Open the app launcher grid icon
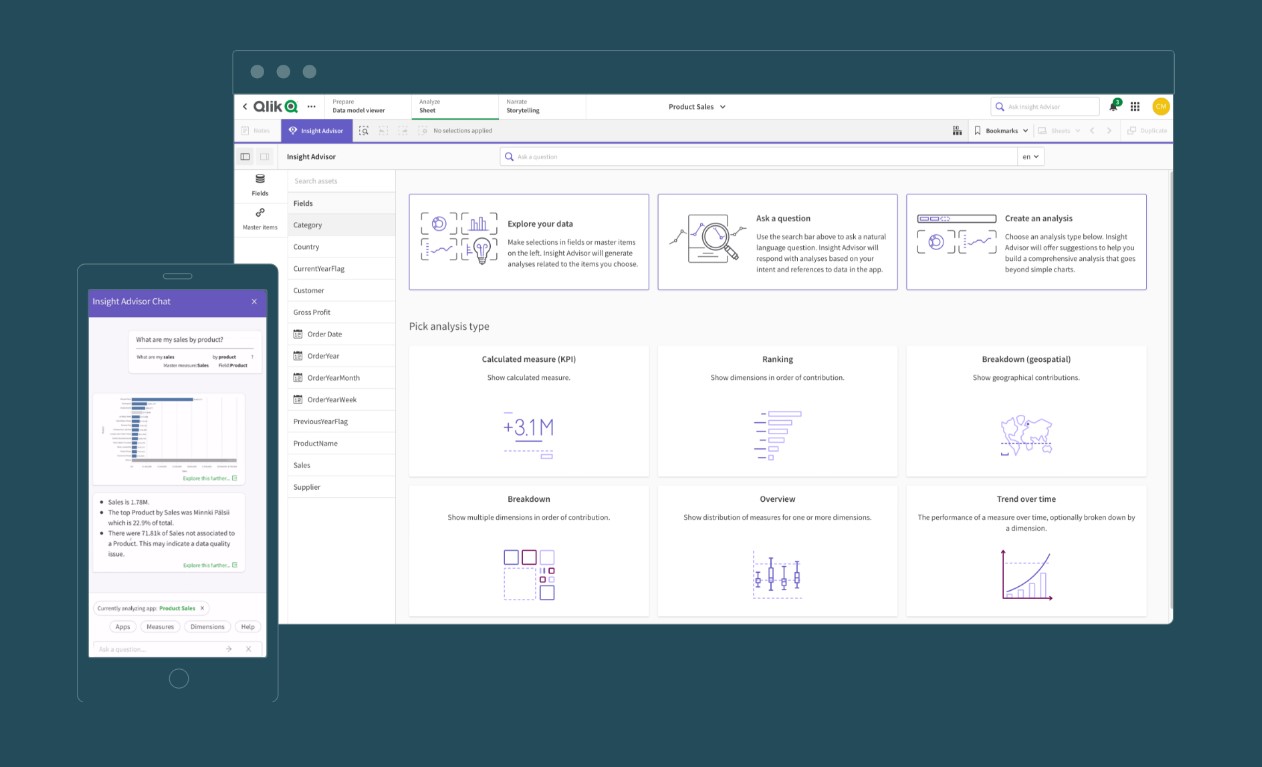The width and height of the screenshot is (1262, 767). 1135,107
